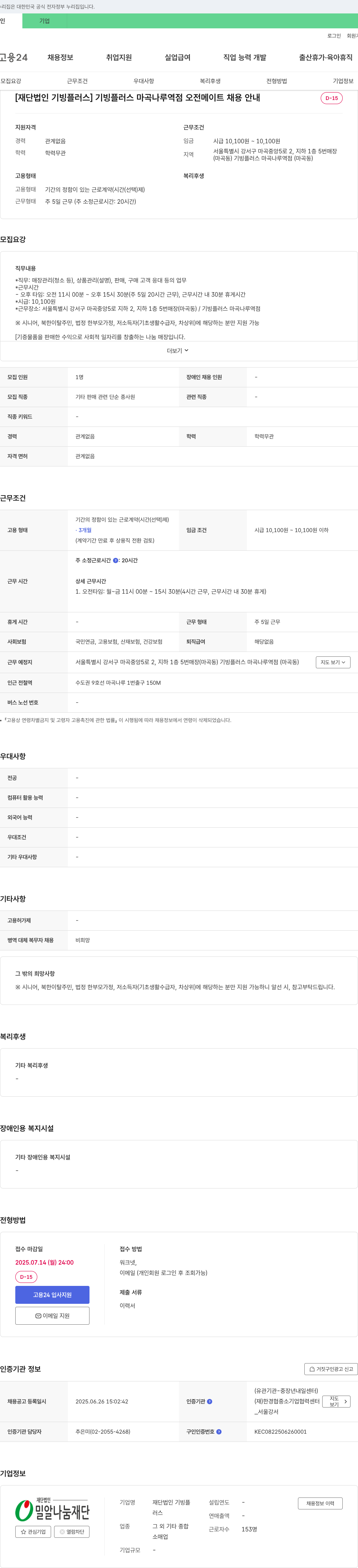The height and width of the screenshot is (1568, 358).
Task: Click the 근로자수 value 153명
Action: pos(249,1529)
